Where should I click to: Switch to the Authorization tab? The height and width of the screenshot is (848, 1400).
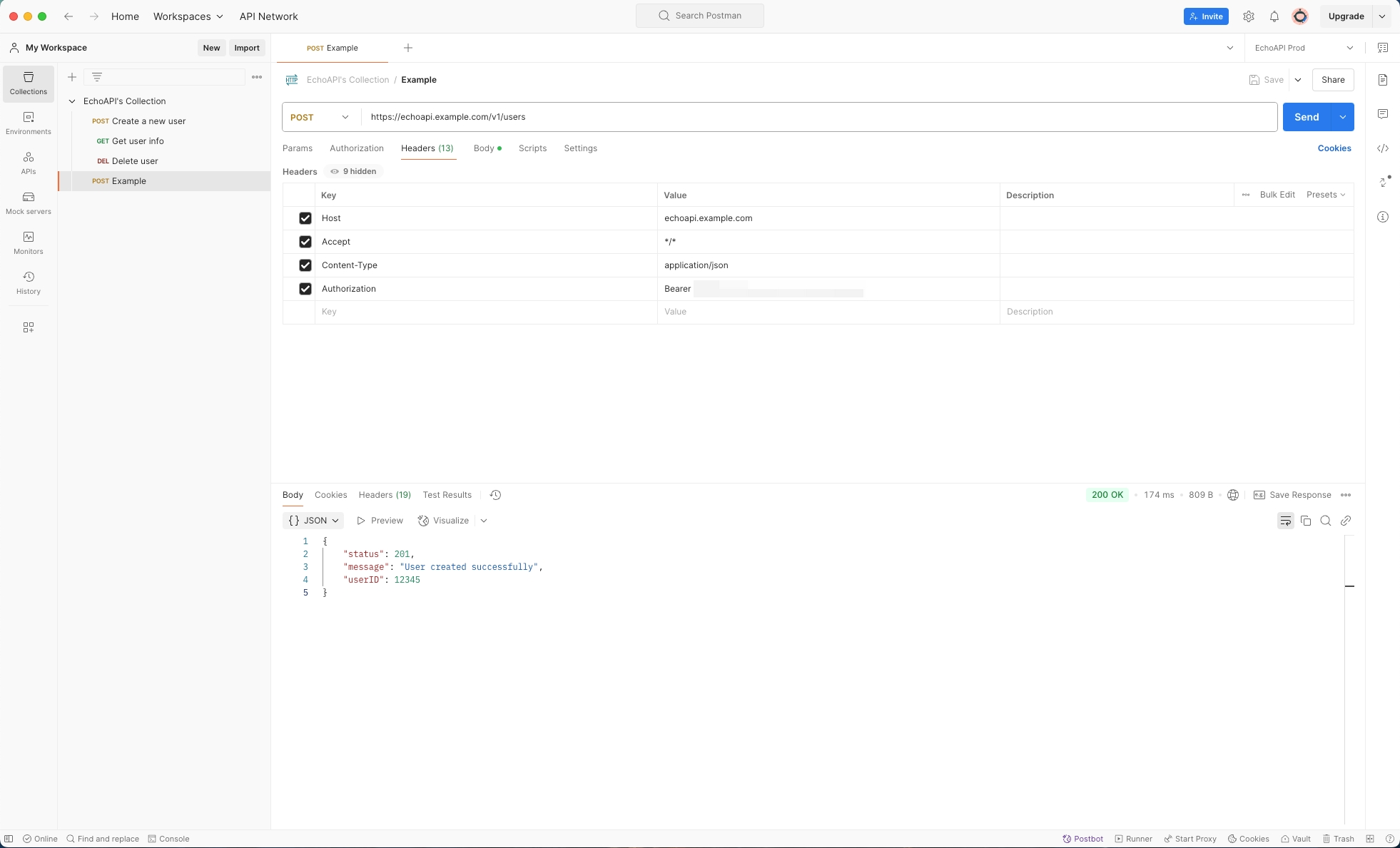coord(357,148)
